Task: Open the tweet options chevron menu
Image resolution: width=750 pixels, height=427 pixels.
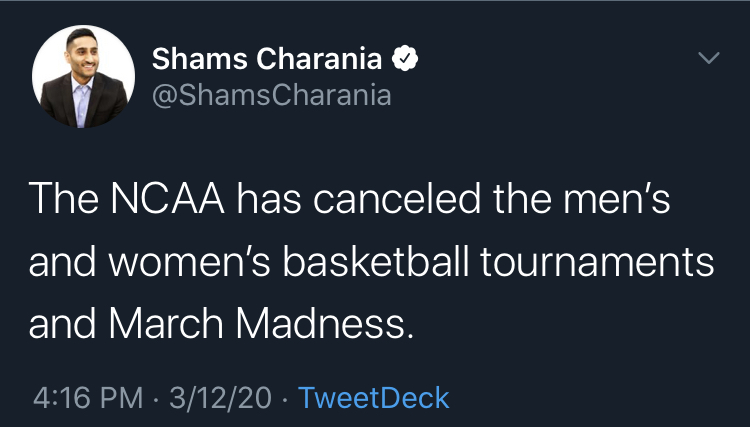Action: coord(708,58)
